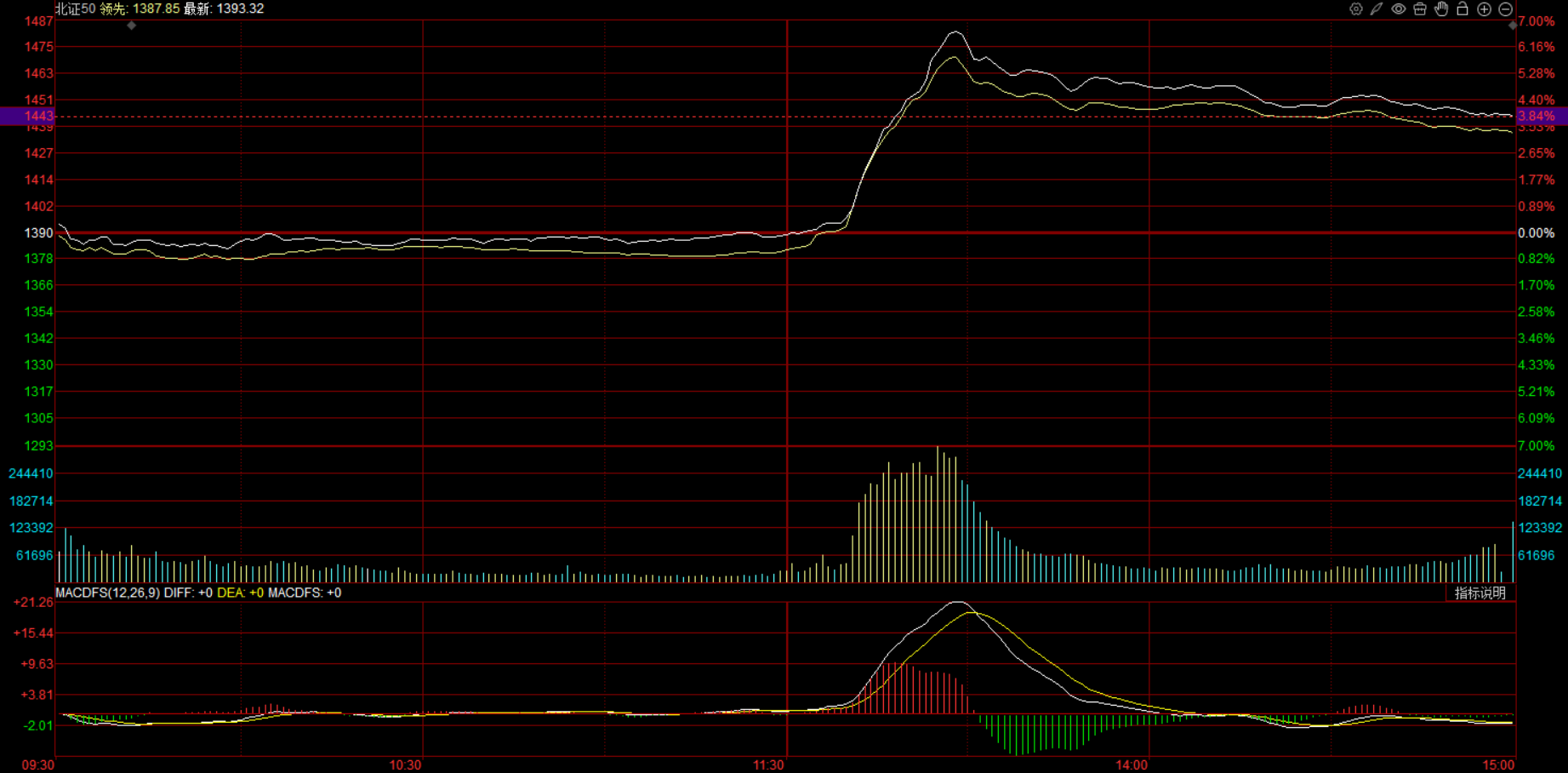Click the 11:30 time axis label
This screenshot has height=773, width=1568.
768,764
